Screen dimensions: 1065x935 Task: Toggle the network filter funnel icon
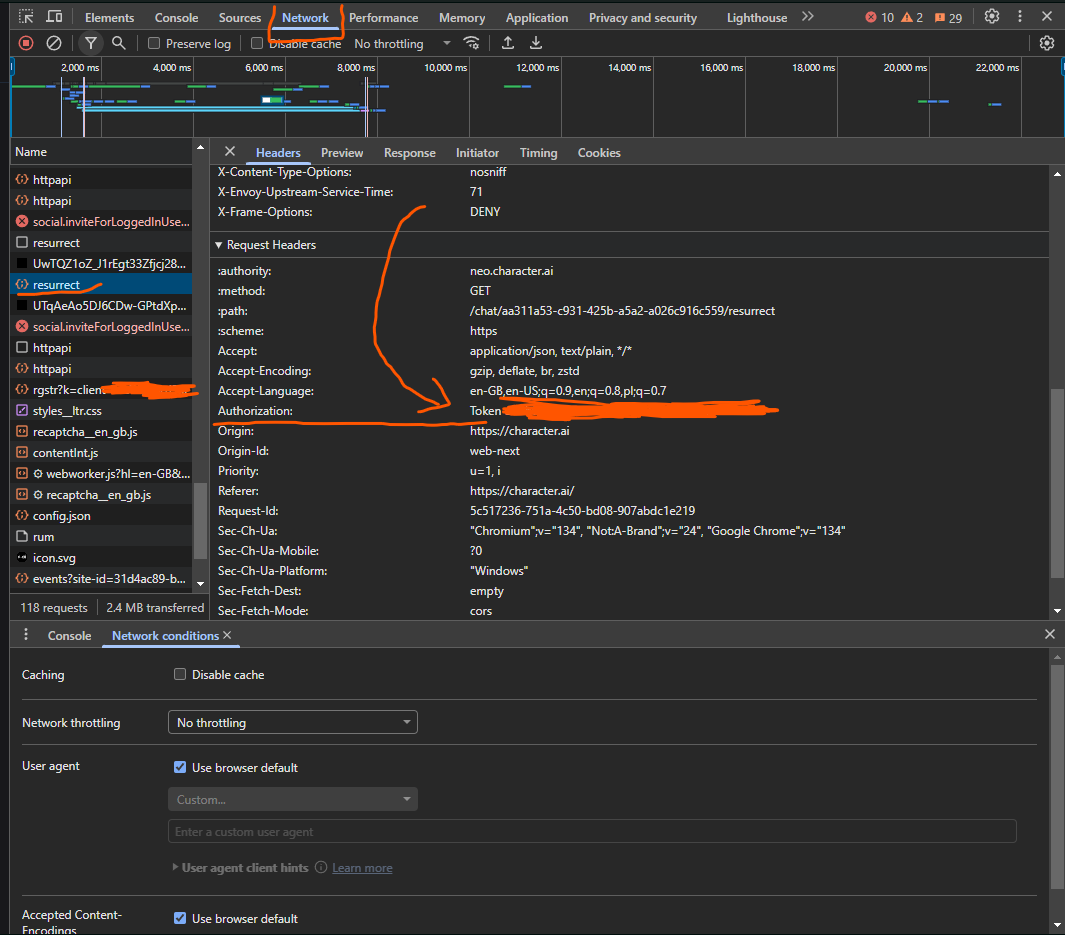(x=91, y=43)
